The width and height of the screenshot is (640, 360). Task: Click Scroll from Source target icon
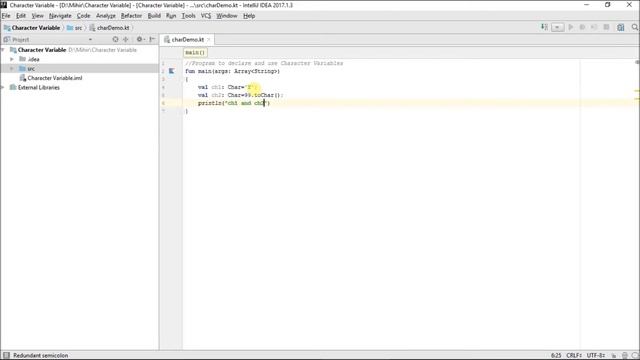tap(116, 40)
